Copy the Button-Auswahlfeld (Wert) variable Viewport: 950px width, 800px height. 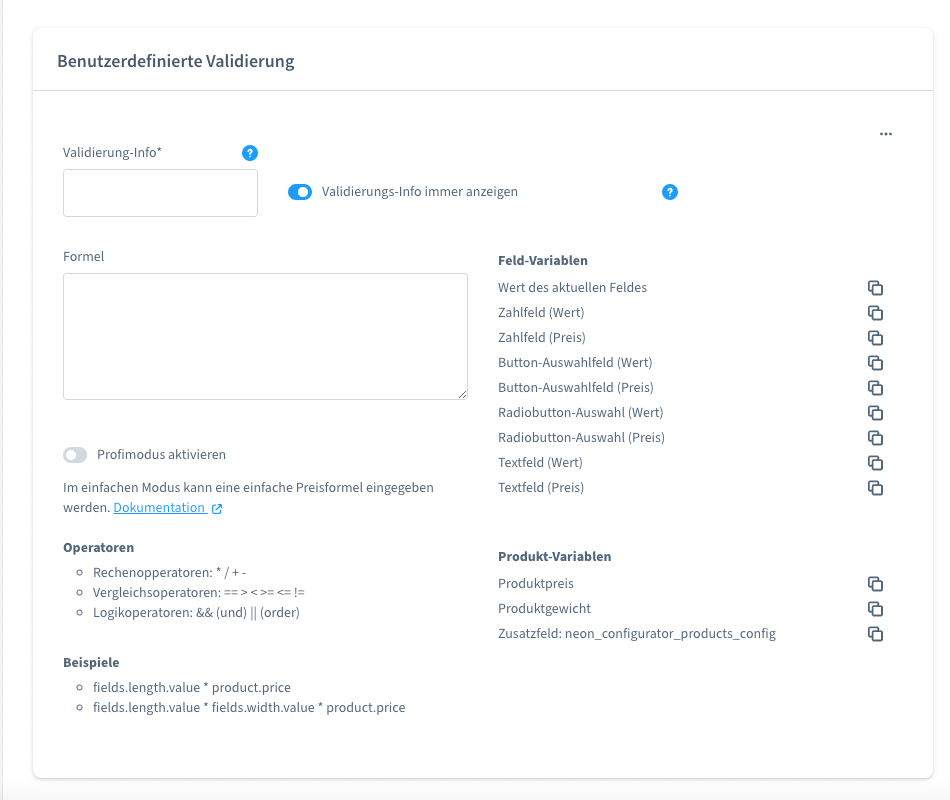(875, 363)
